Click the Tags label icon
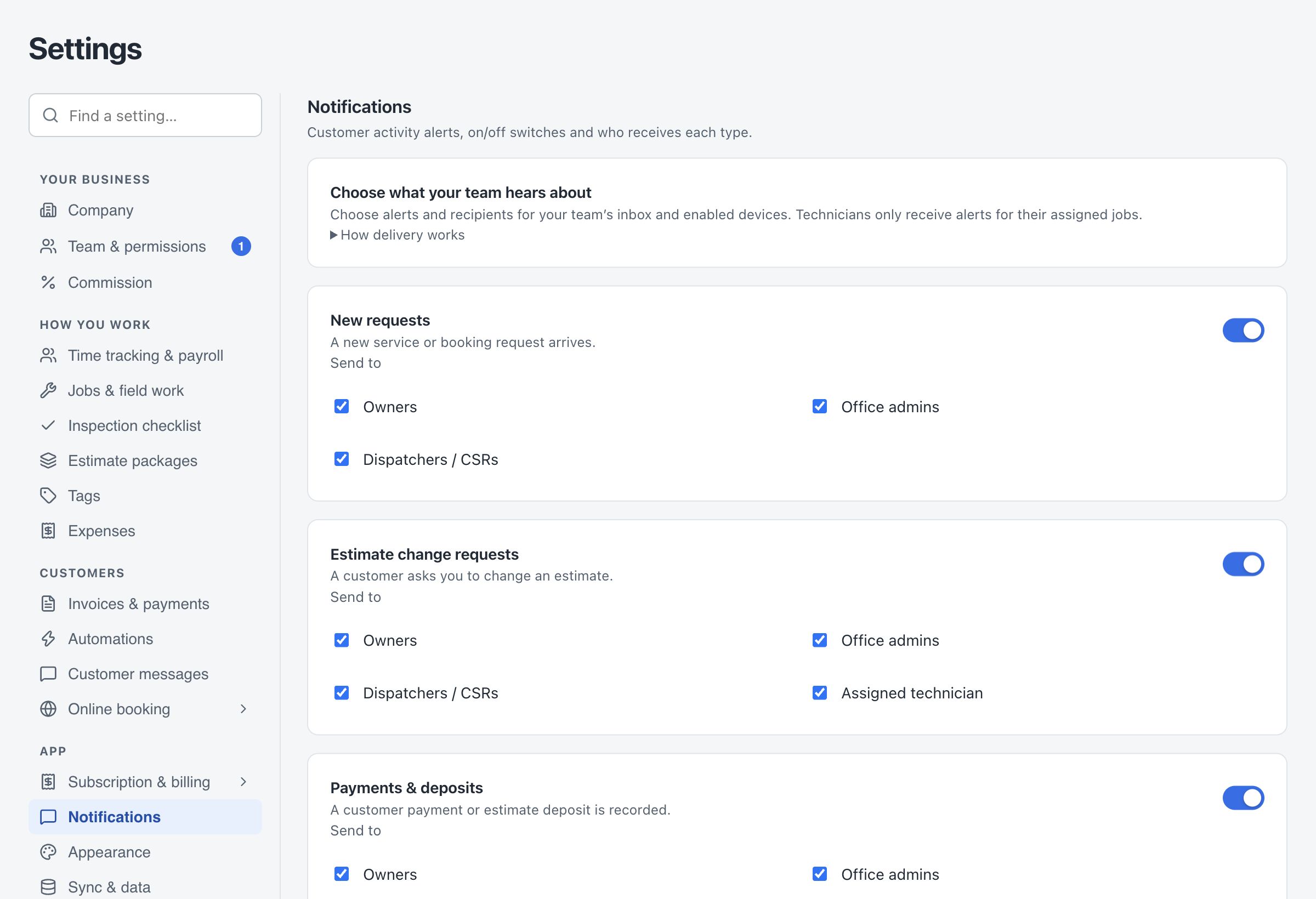This screenshot has height=899, width=1316. click(48, 496)
